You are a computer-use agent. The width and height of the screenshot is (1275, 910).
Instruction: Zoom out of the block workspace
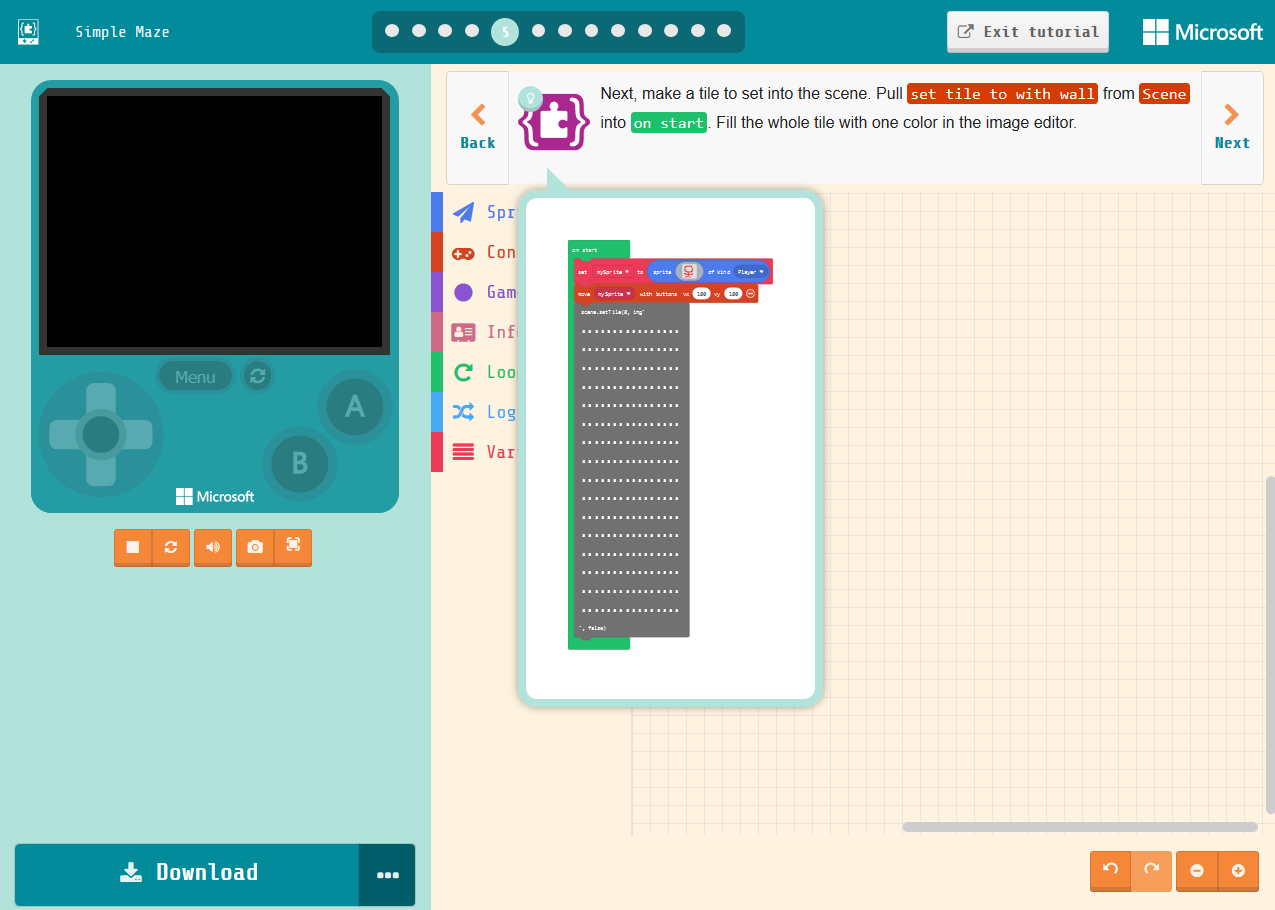(1197, 871)
